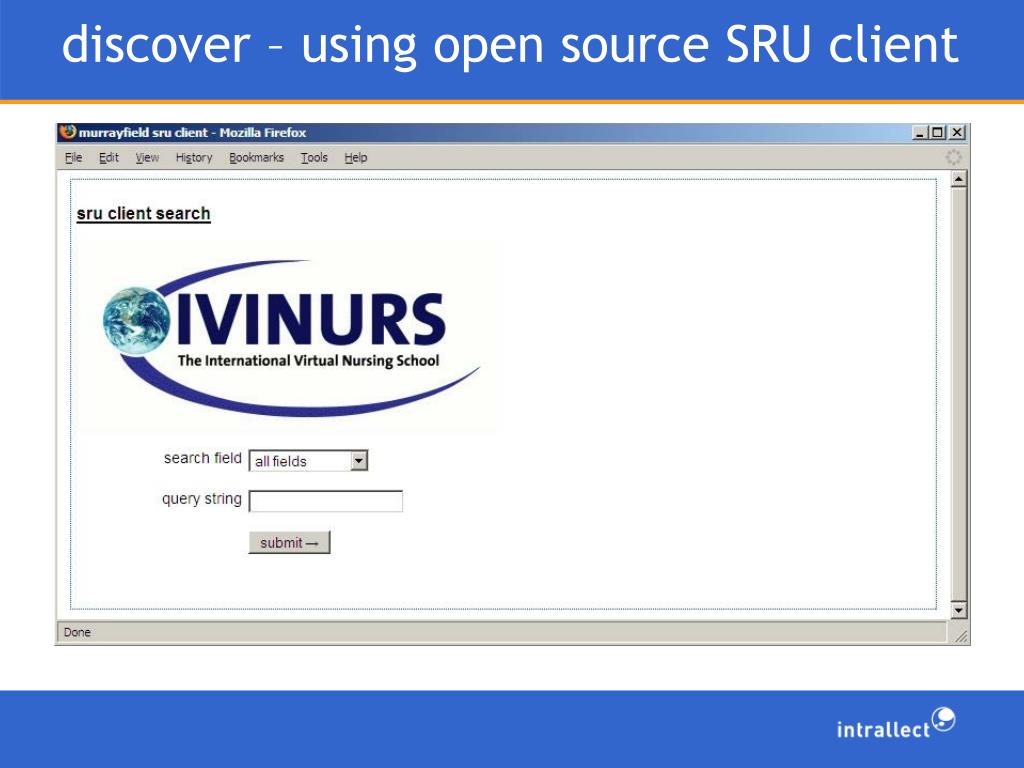Minimize the Firefox window
The image size is (1024, 768).
point(920,133)
